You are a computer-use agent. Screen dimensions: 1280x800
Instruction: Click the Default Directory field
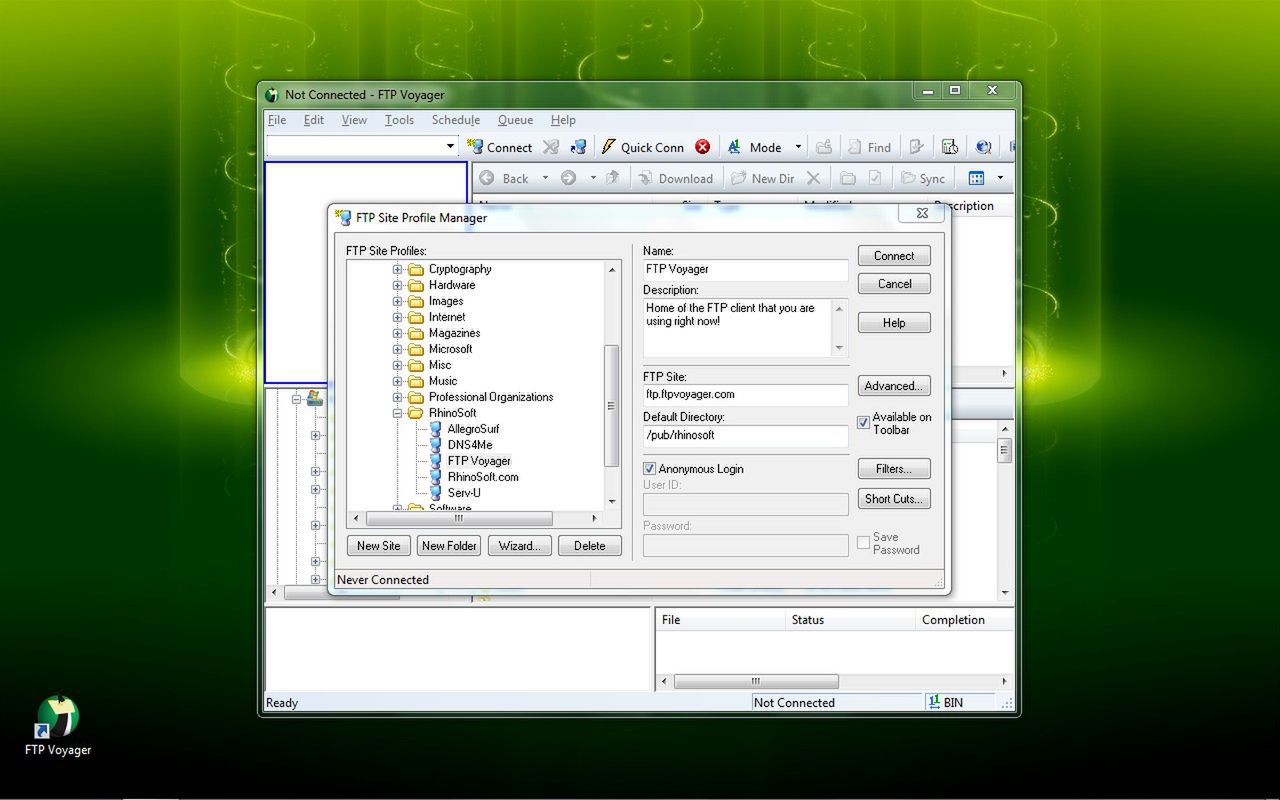745,436
